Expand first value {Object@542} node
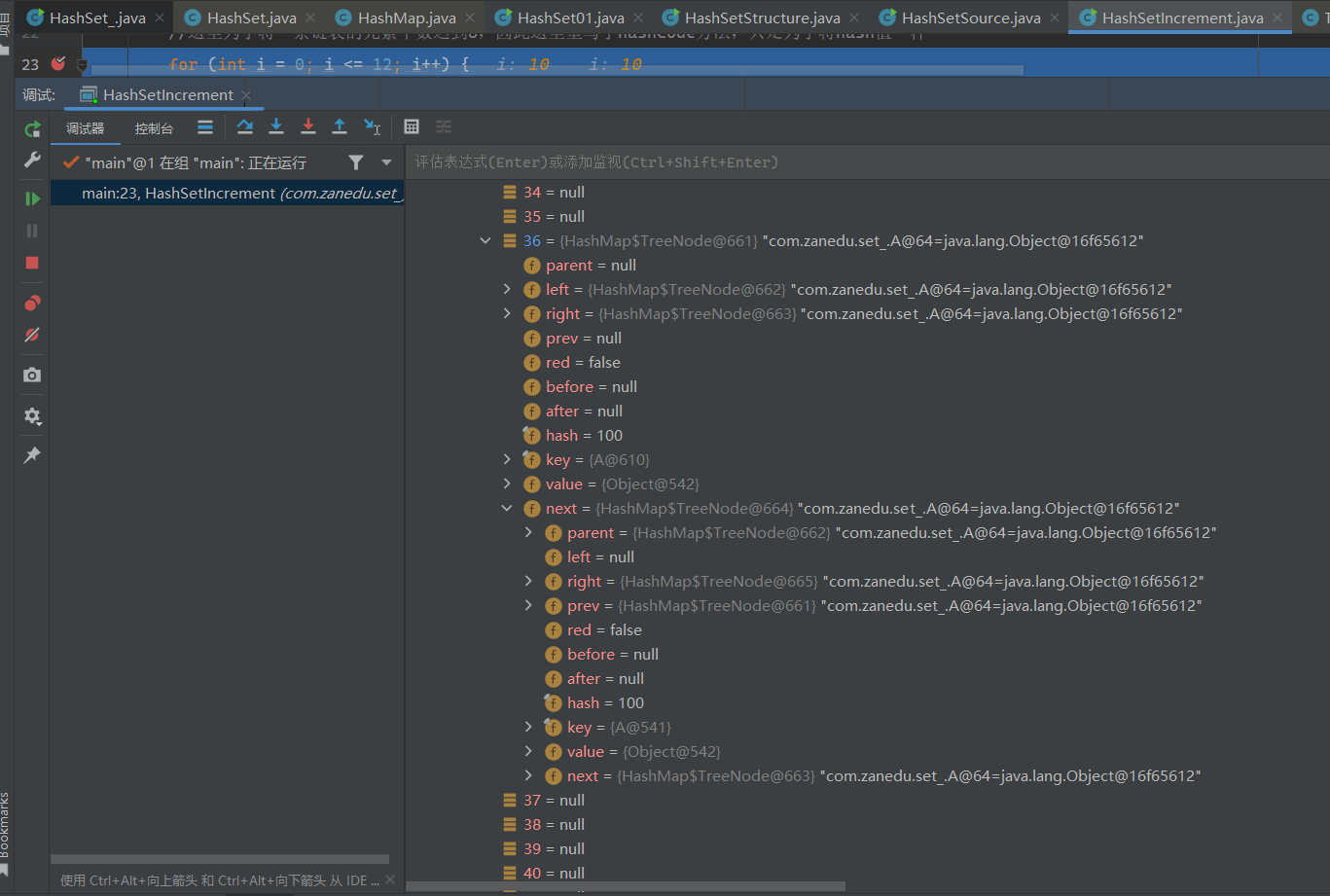1330x896 pixels. [507, 484]
